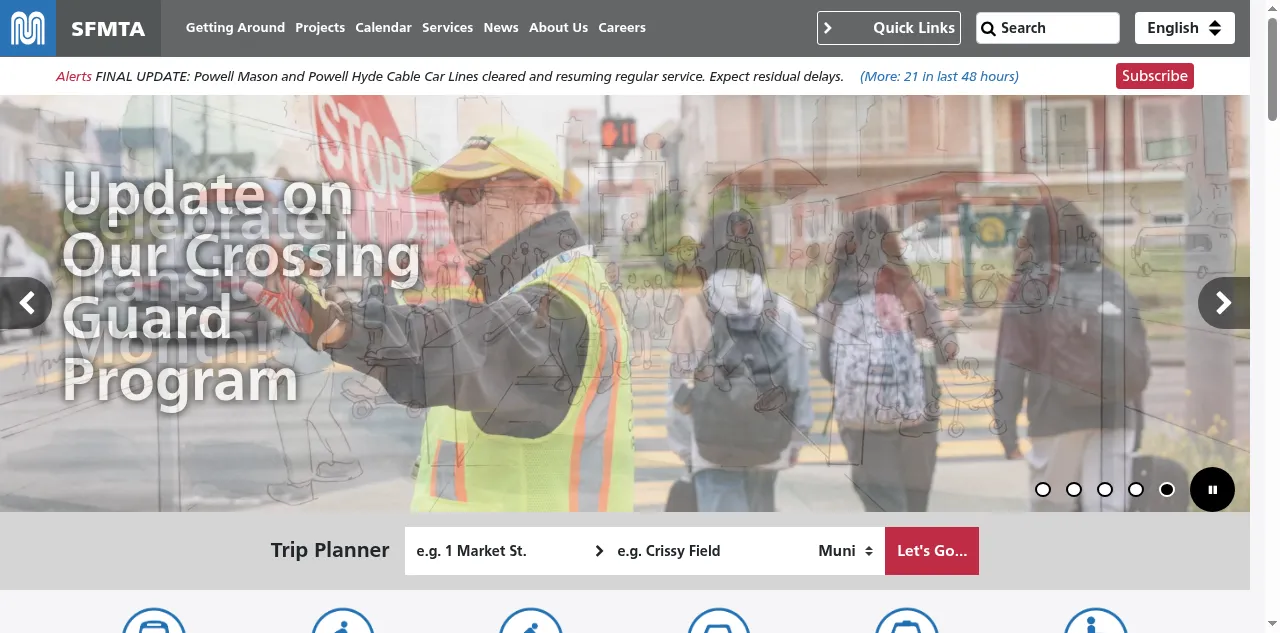The height and width of the screenshot is (633, 1280).
Task: View more alerts from last 48 hours
Action: coord(939,76)
